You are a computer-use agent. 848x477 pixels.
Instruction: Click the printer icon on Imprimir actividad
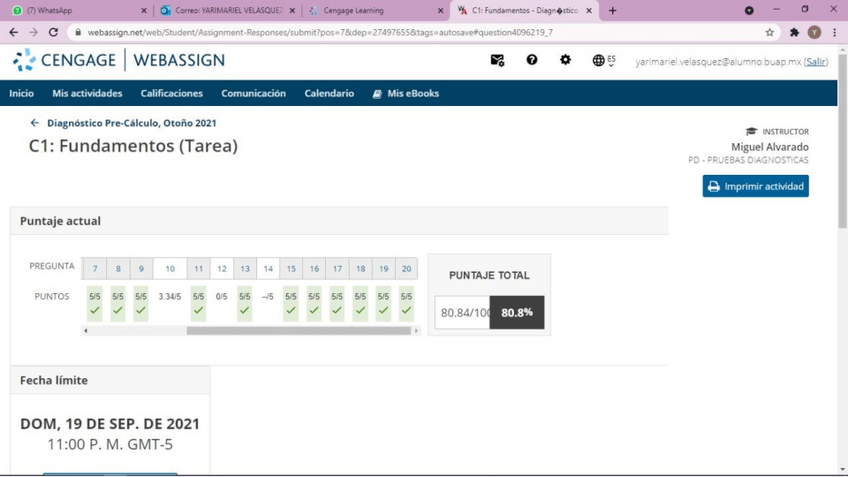pos(714,186)
